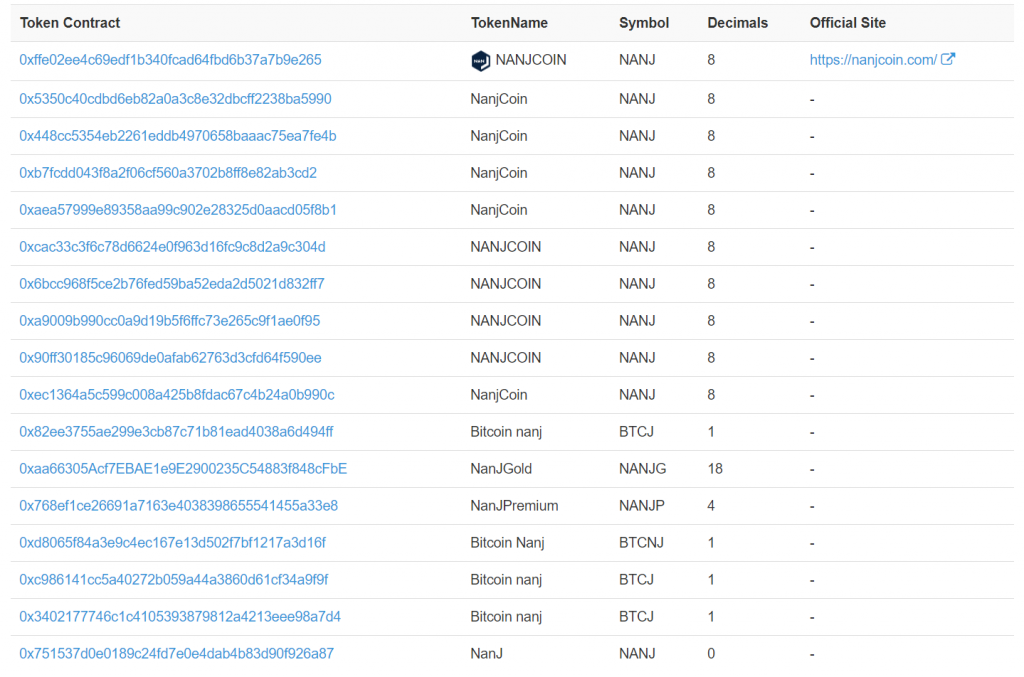Select the NanJPremium token name

514,506
